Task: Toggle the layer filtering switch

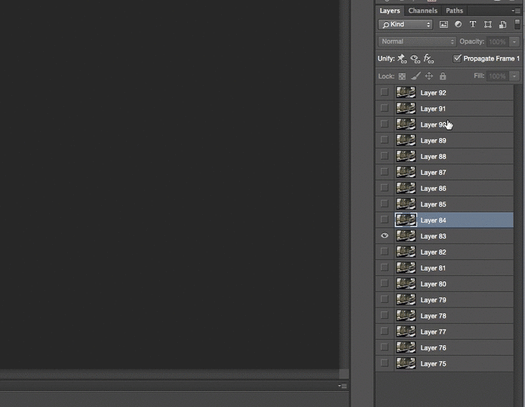Action: pos(517,24)
